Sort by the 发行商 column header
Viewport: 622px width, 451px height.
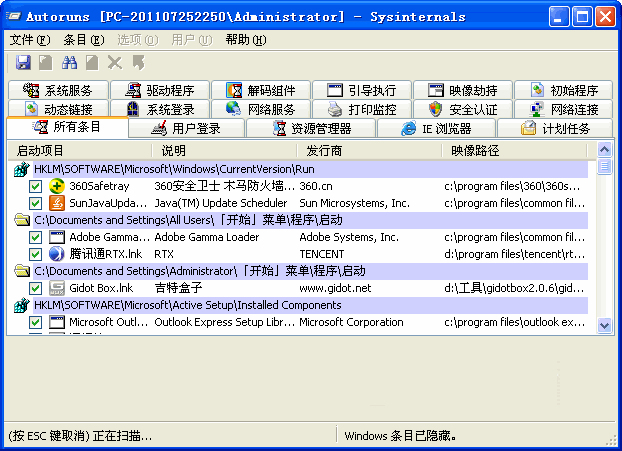point(325,151)
